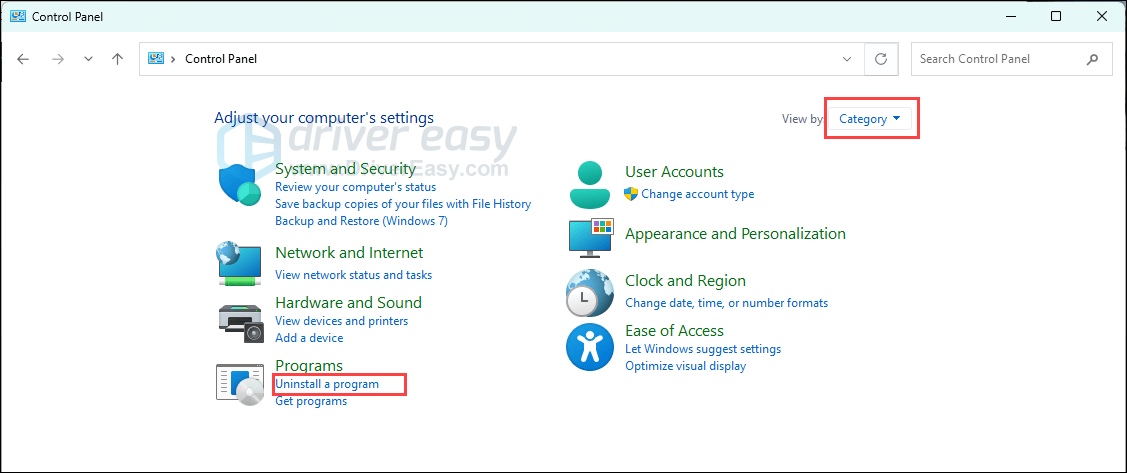
Task: Open the address bar history dropdown
Action: (x=848, y=59)
